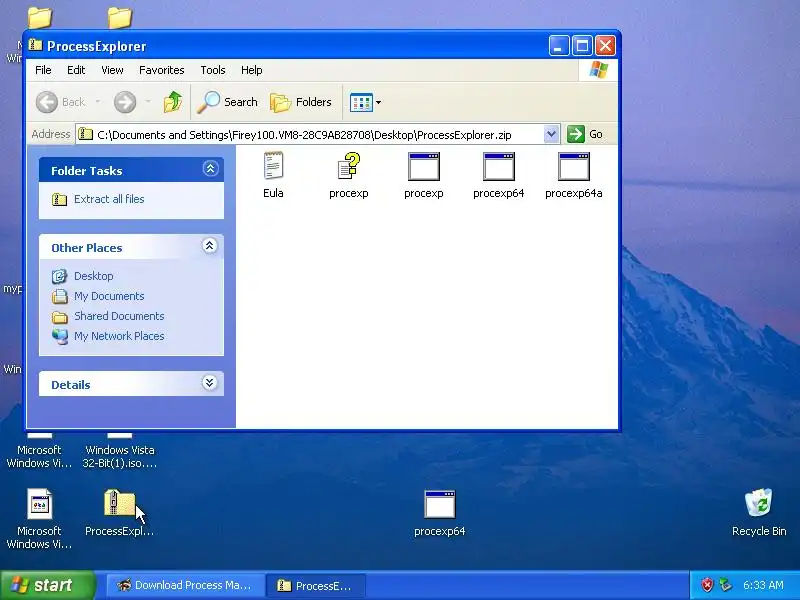Minimize the ProcessExplorer window
This screenshot has height=600, width=800.
[559, 46]
